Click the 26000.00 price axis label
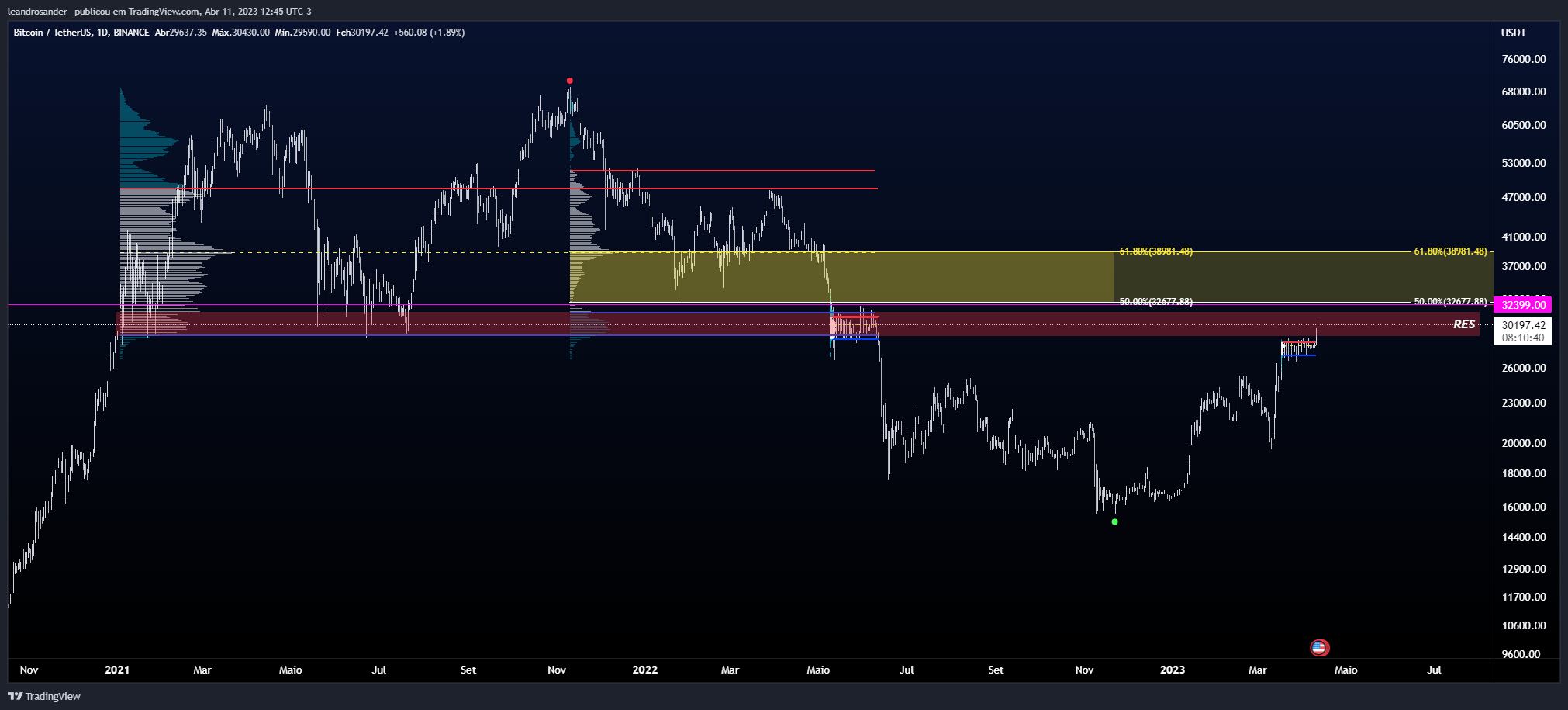 pyautogui.click(x=1524, y=368)
